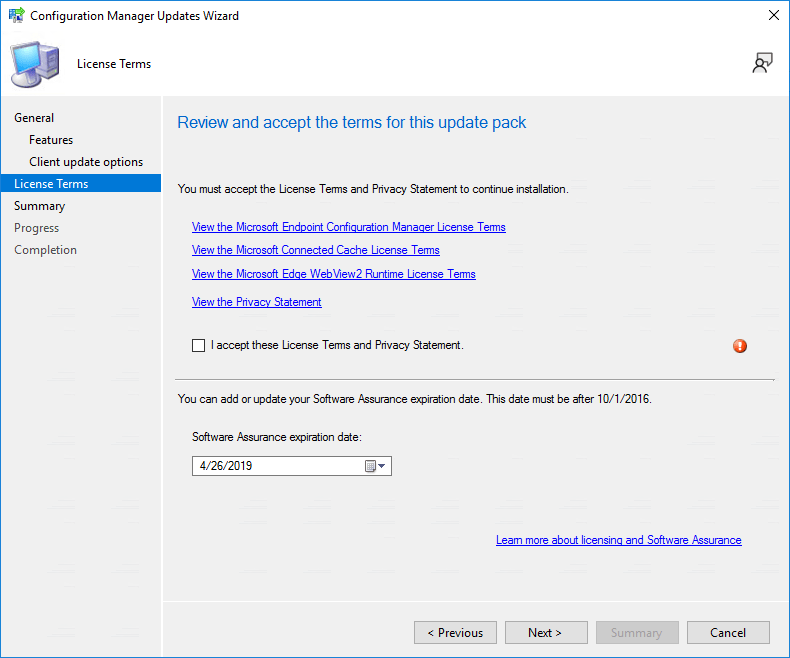Click the feedback person icon in header
This screenshot has height=658, width=790.
pyautogui.click(x=762, y=63)
